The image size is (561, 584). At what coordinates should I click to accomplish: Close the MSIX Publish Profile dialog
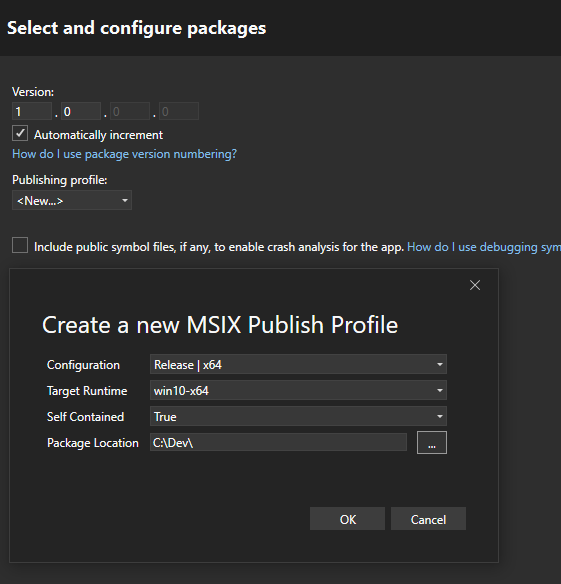[475, 285]
